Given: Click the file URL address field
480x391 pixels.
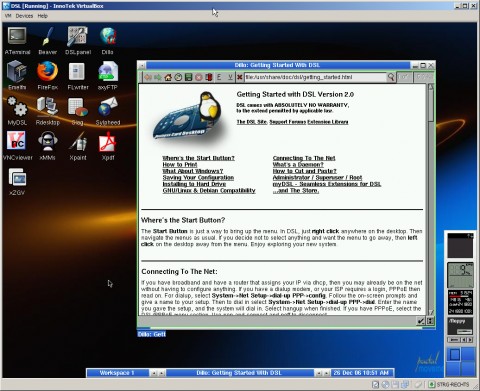Looking at the screenshot, I should click(x=315, y=77).
